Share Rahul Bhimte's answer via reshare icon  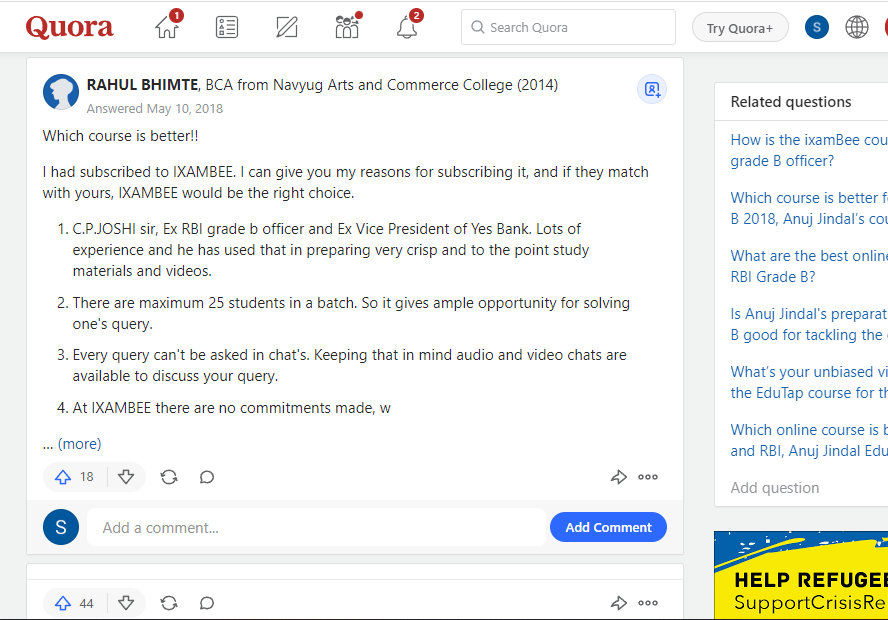tap(169, 477)
